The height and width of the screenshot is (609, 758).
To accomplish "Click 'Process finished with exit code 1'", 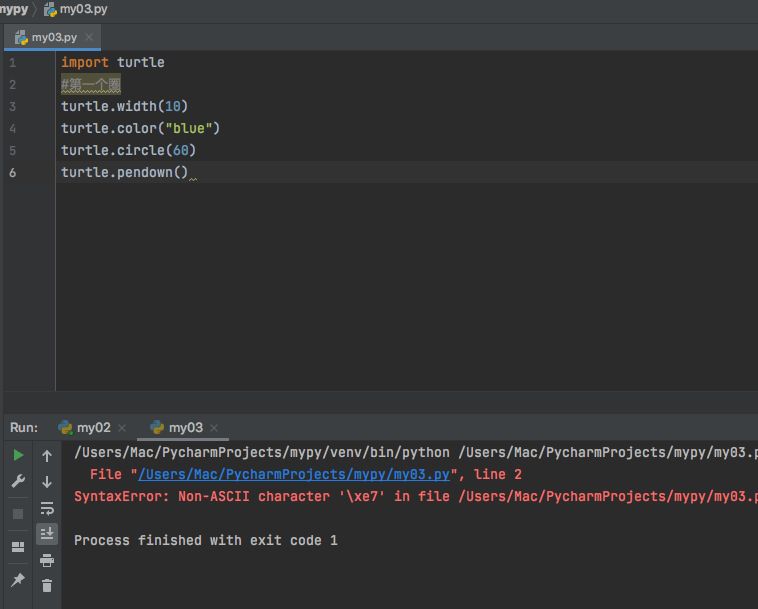I will pyautogui.click(x=205, y=540).
